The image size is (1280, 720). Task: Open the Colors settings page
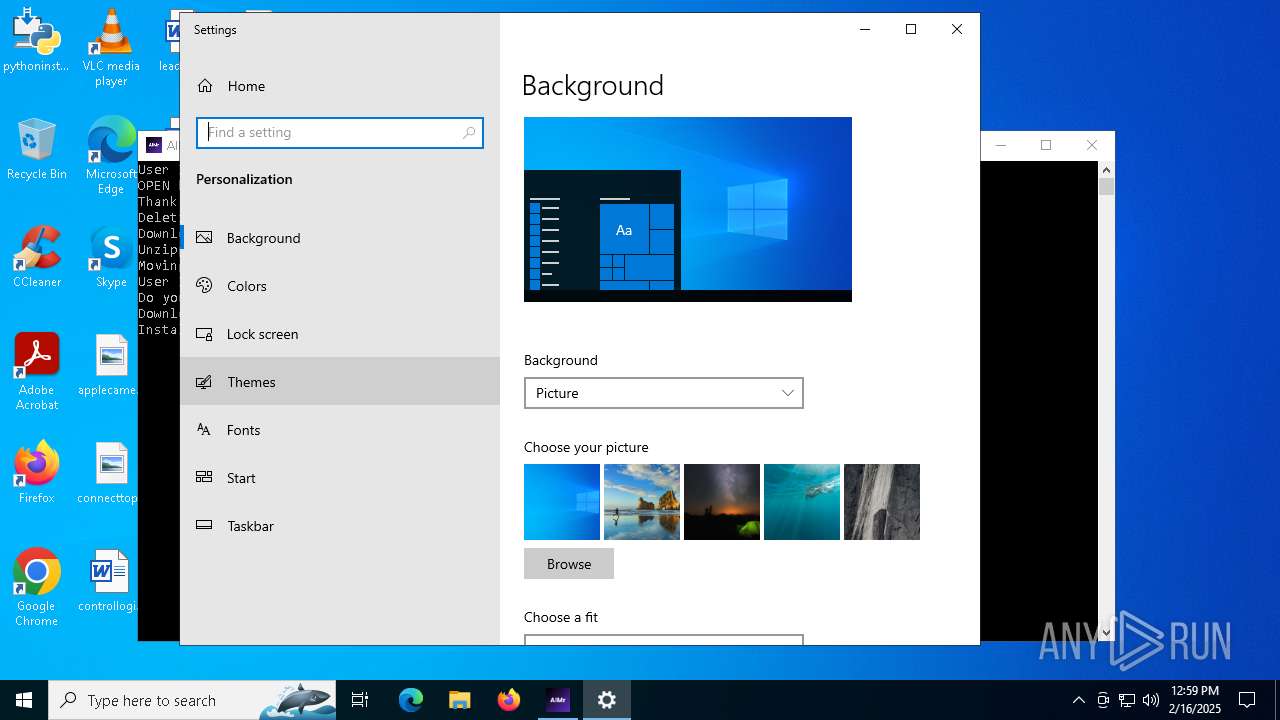(x=340, y=286)
